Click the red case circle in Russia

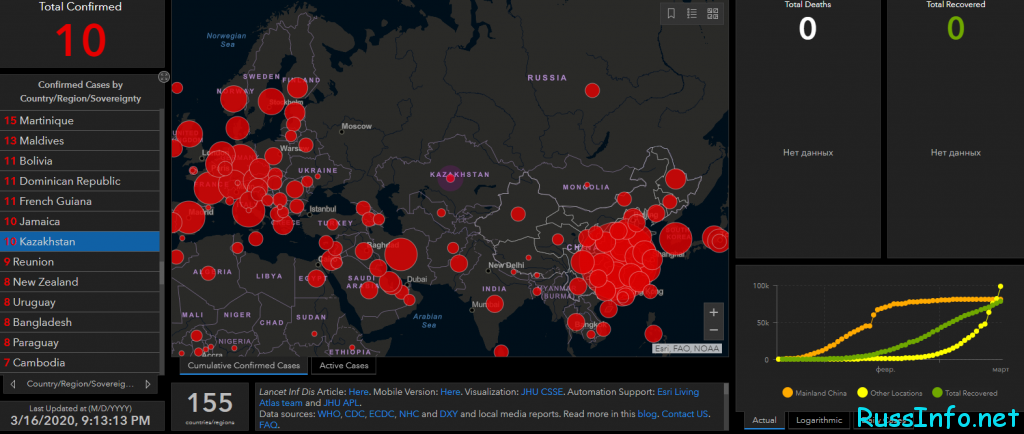tap(592, 90)
